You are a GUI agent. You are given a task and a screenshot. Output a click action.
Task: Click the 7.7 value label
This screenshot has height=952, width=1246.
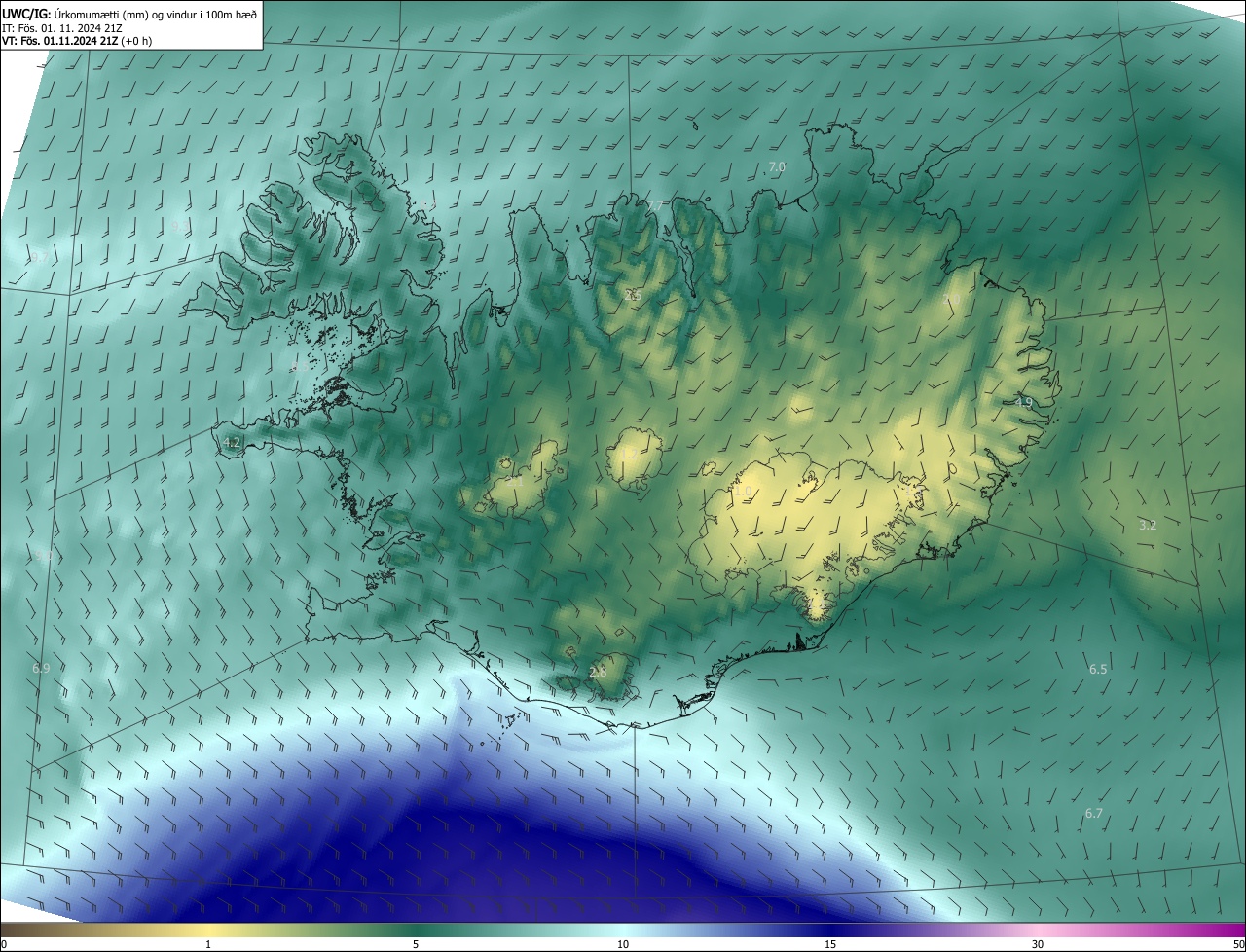[x=655, y=205]
